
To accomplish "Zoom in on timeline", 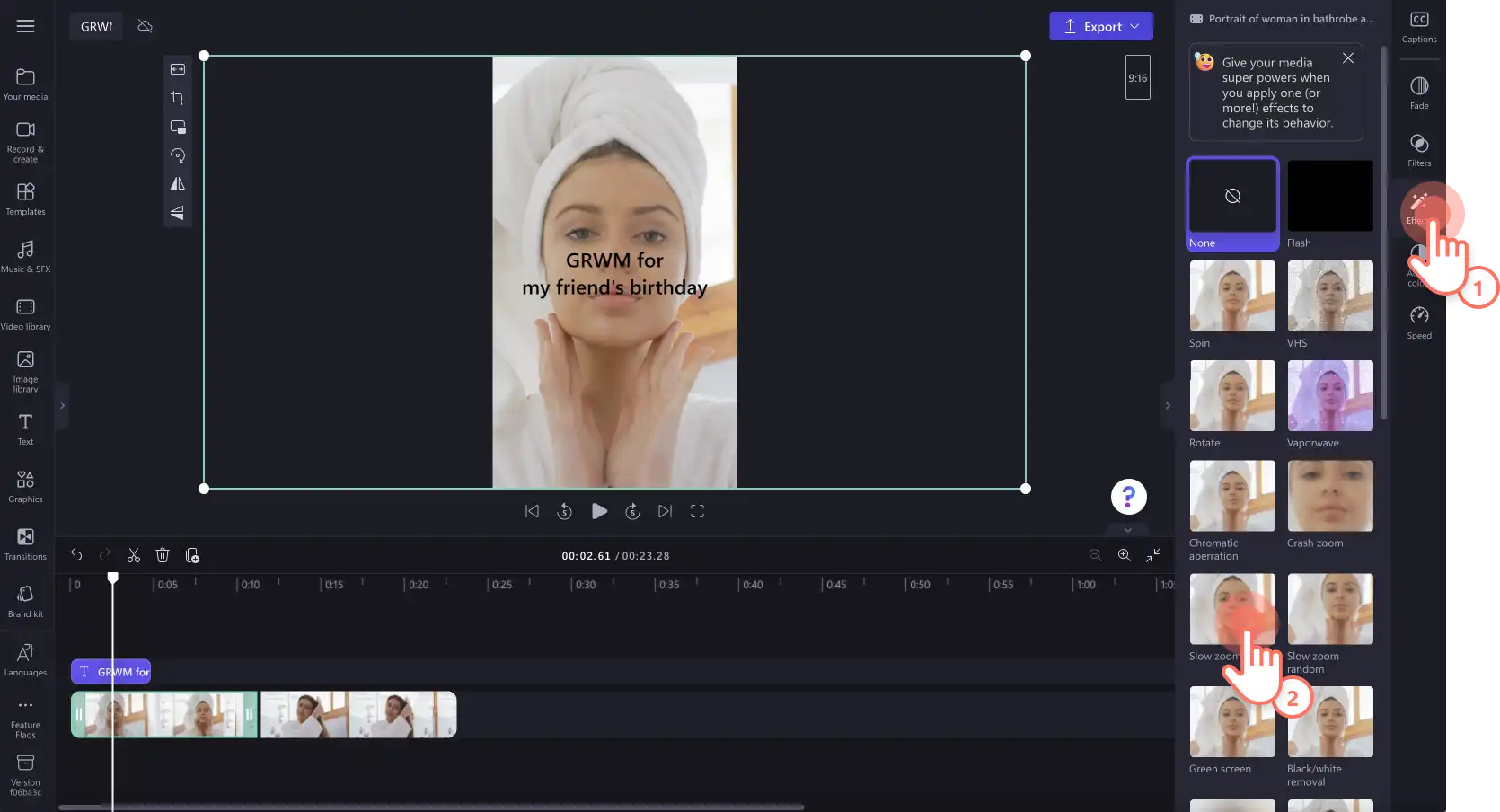I will coord(1124,555).
